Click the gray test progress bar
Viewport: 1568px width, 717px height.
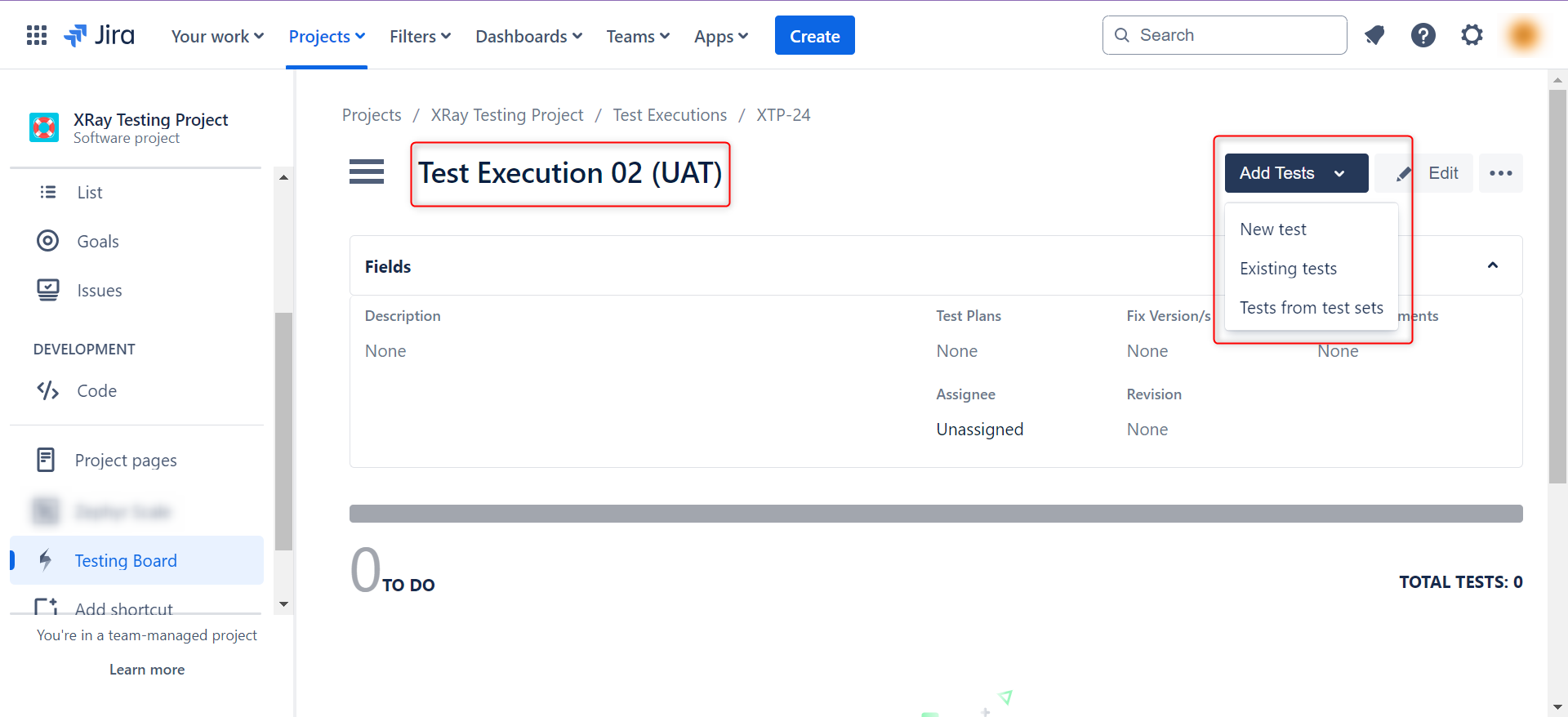(935, 514)
